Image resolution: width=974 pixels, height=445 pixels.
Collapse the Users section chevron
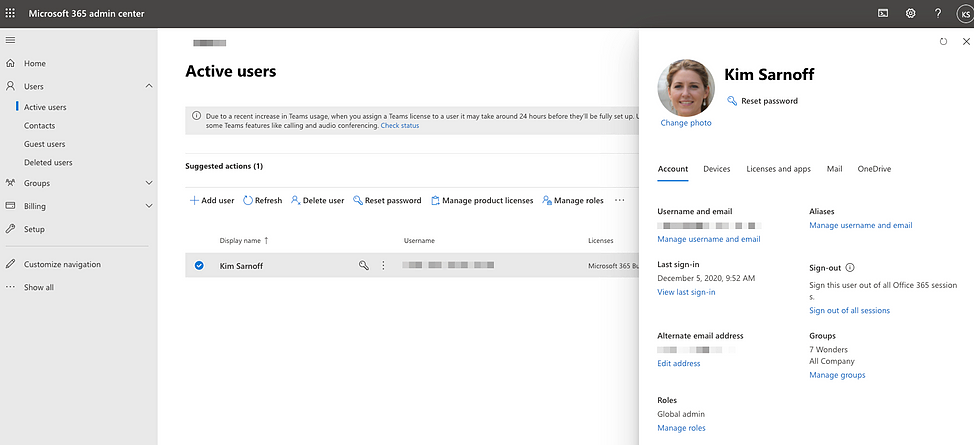tap(148, 86)
